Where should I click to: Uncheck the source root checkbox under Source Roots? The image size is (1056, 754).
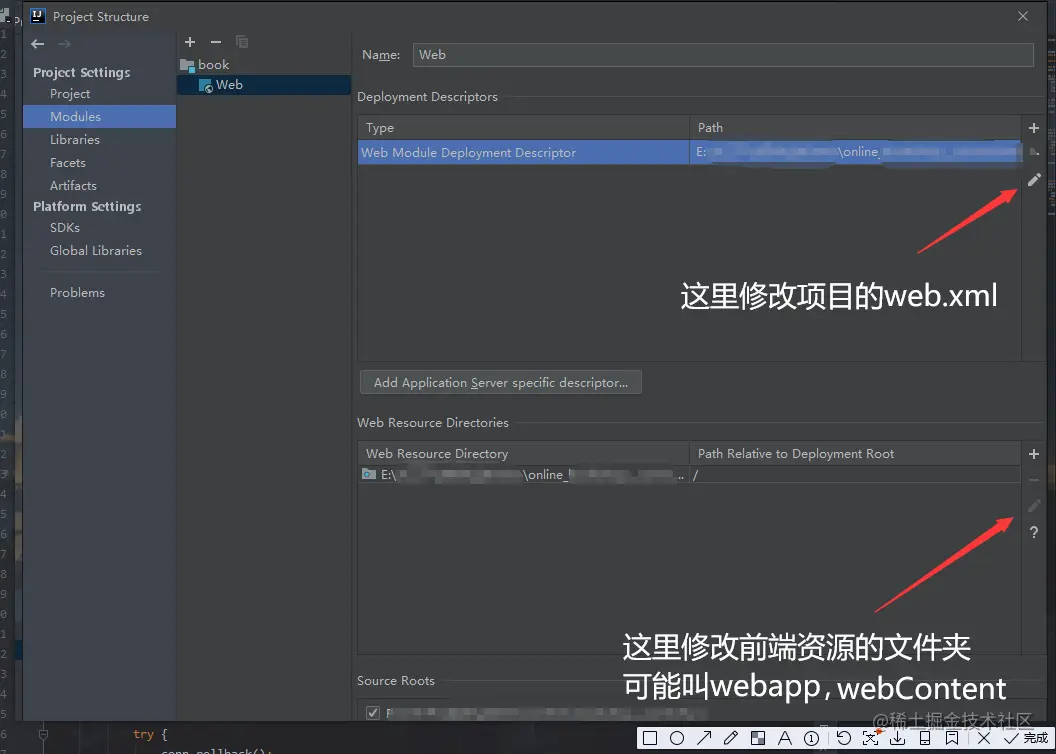tap(373, 712)
